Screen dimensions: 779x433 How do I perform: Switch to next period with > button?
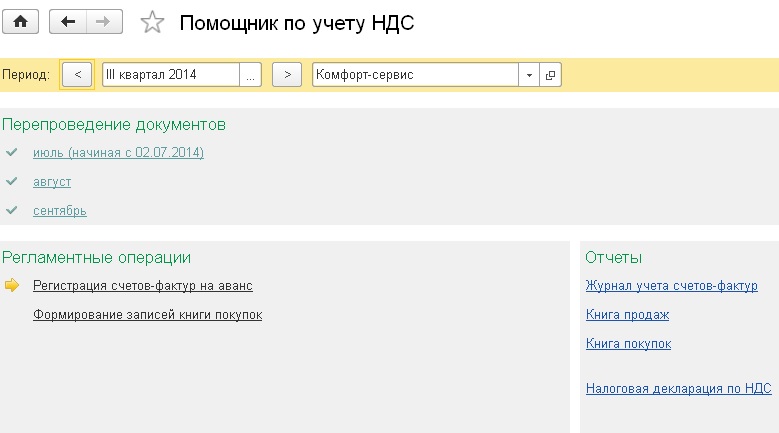(x=287, y=74)
